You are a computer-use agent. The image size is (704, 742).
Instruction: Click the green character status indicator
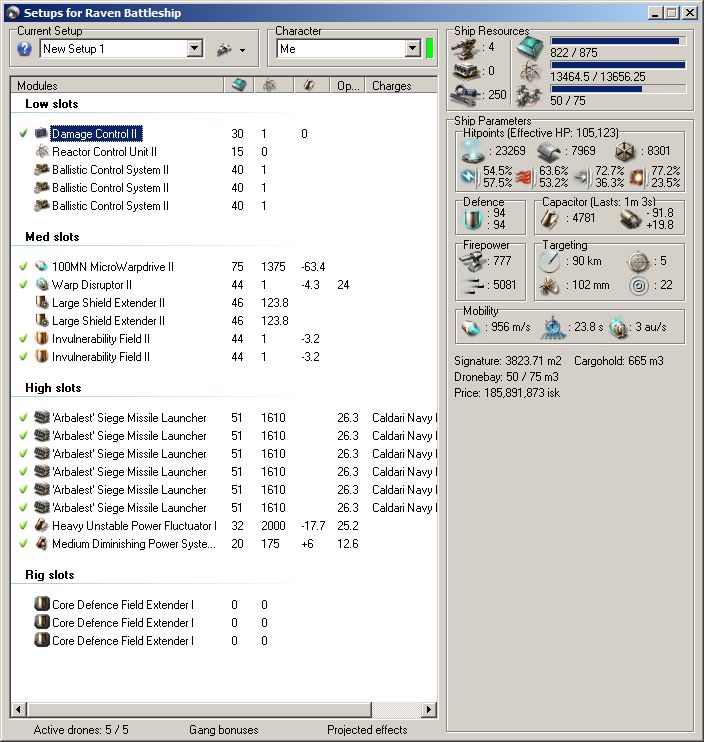coord(430,48)
